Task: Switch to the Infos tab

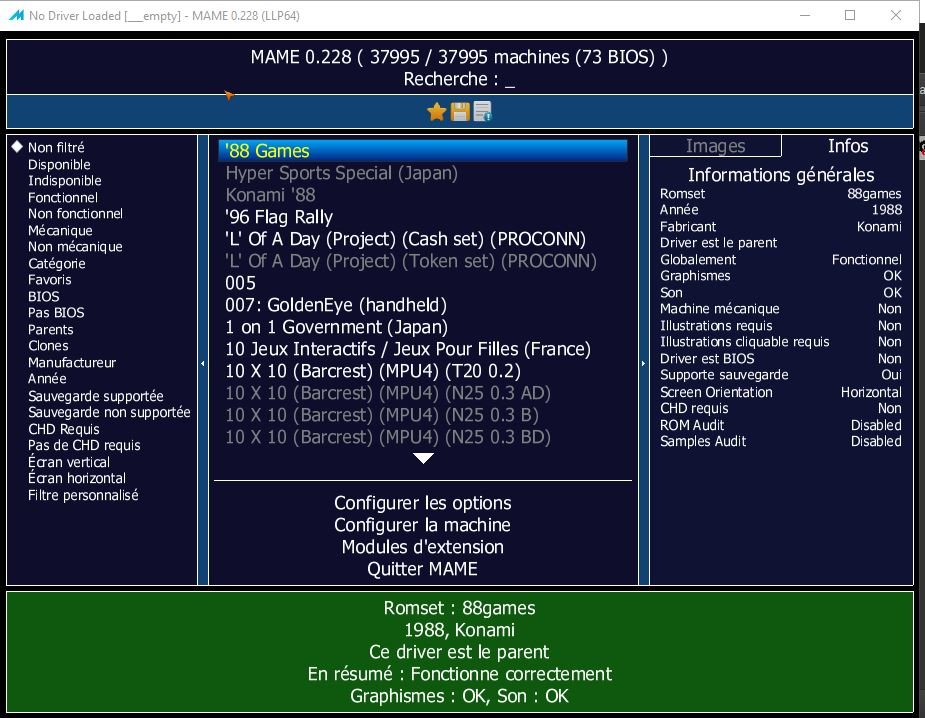Action: pos(847,146)
